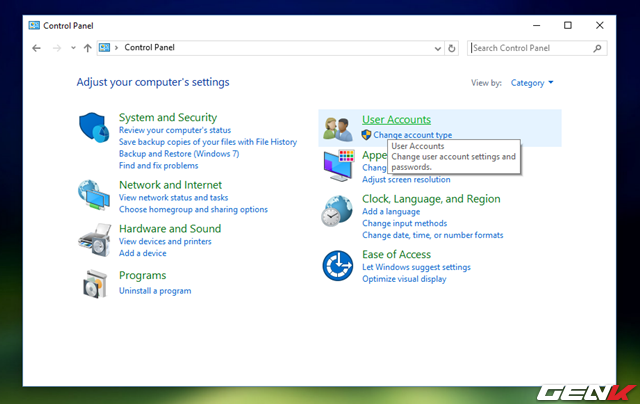Open the Hardware and Sound printer icon
The height and width of the screenshot is (404, 640).
point(95,240)
